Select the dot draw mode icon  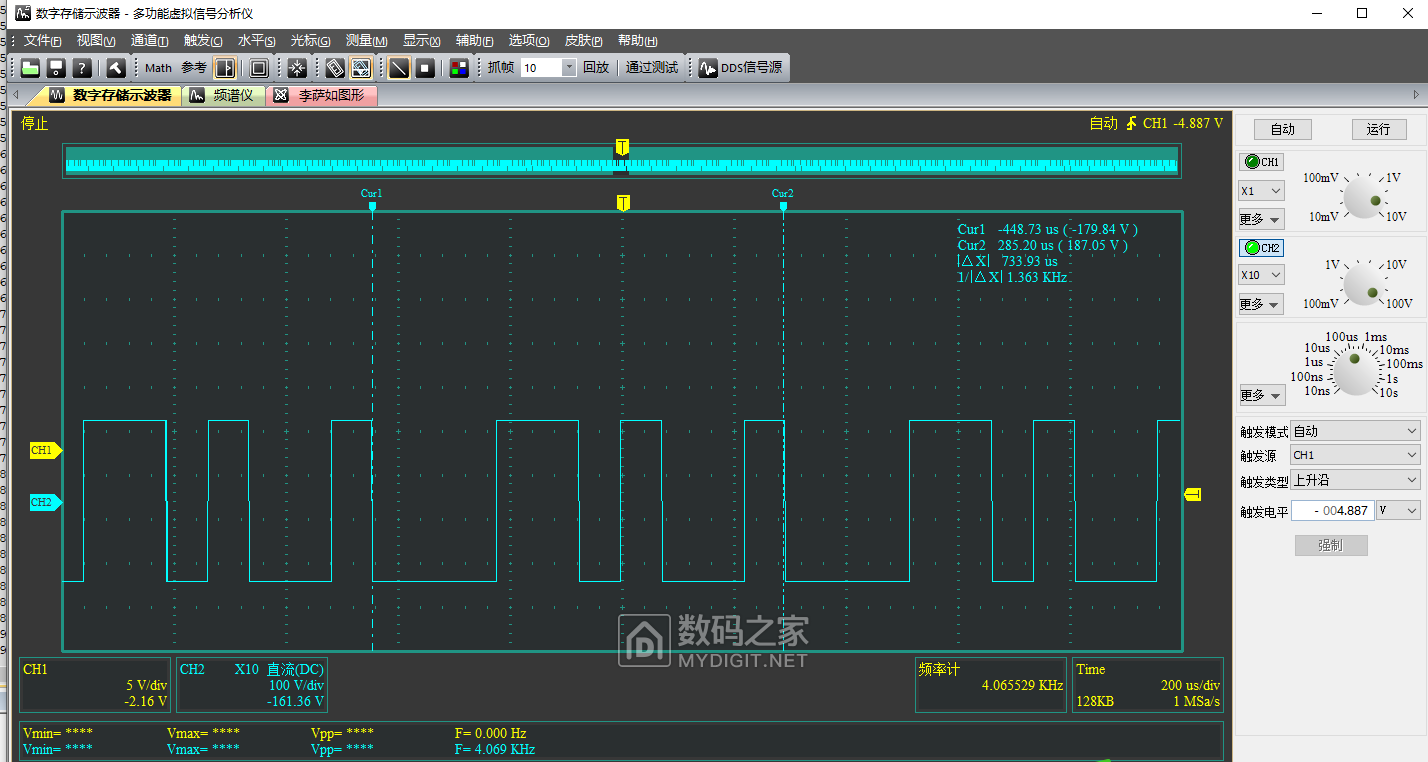click(x=425, y=68)
